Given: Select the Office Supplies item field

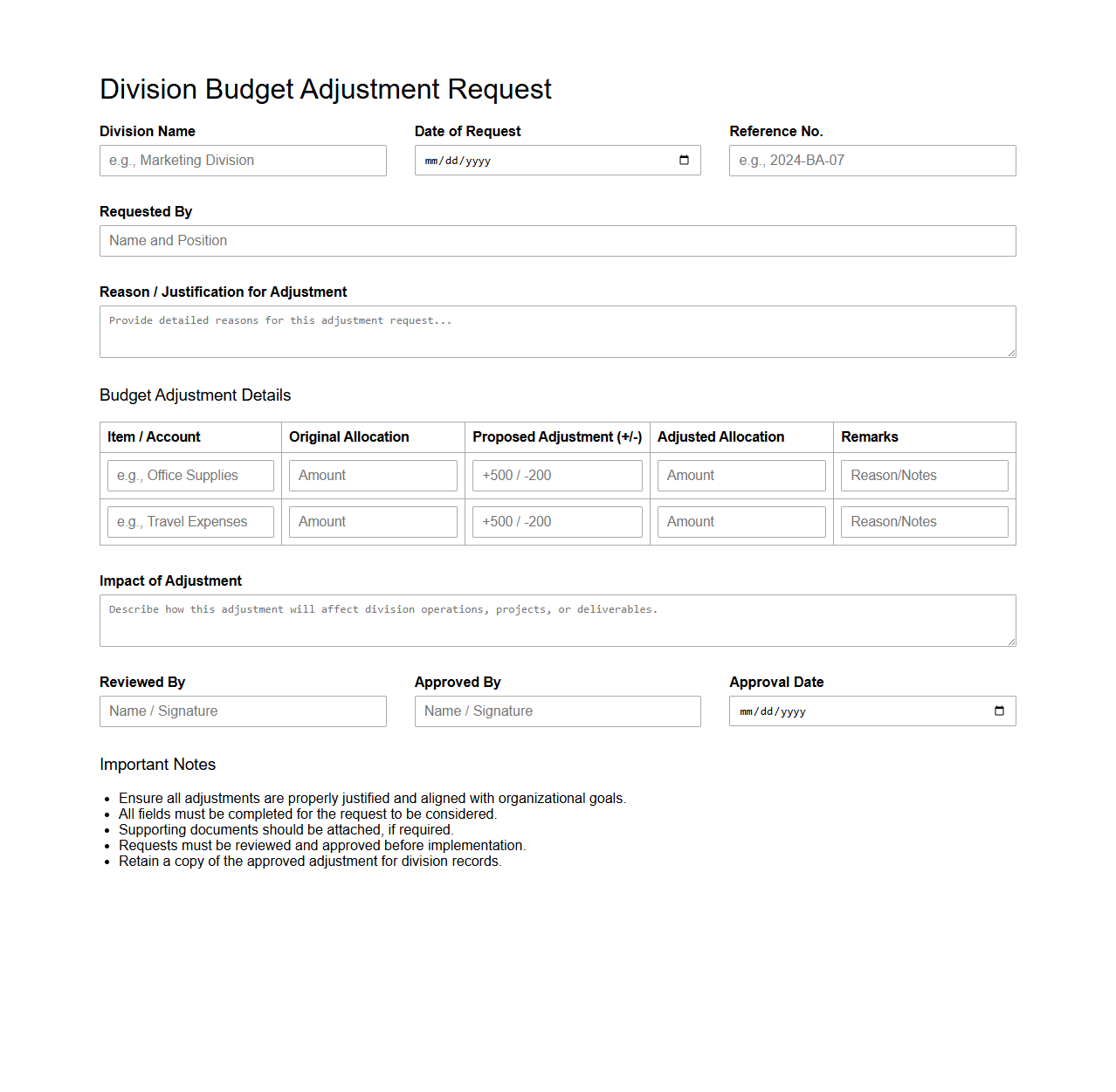Looking at the screenshot, I should [x=190, y=476].
